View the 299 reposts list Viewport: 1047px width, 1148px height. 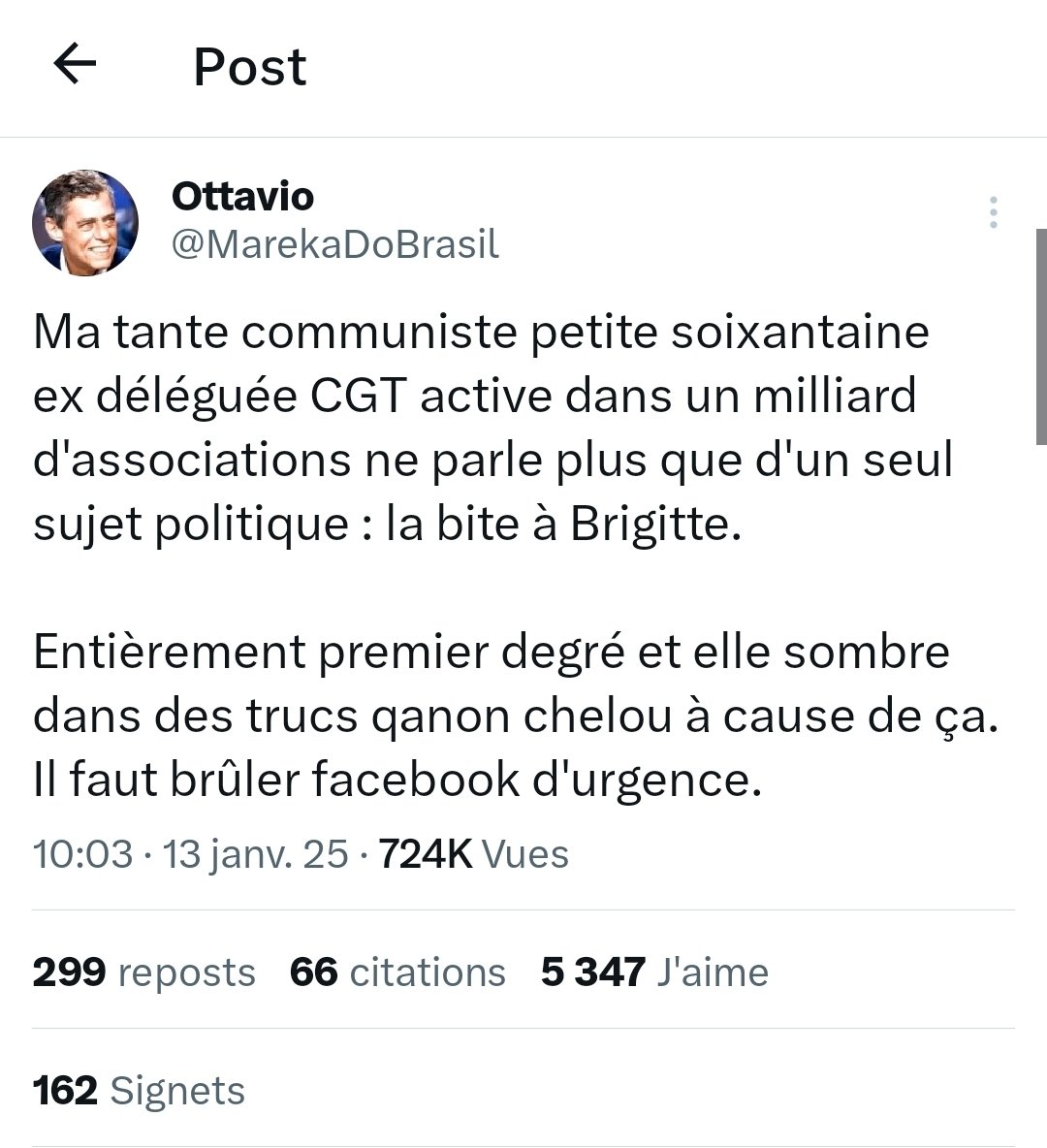point(143,972)
